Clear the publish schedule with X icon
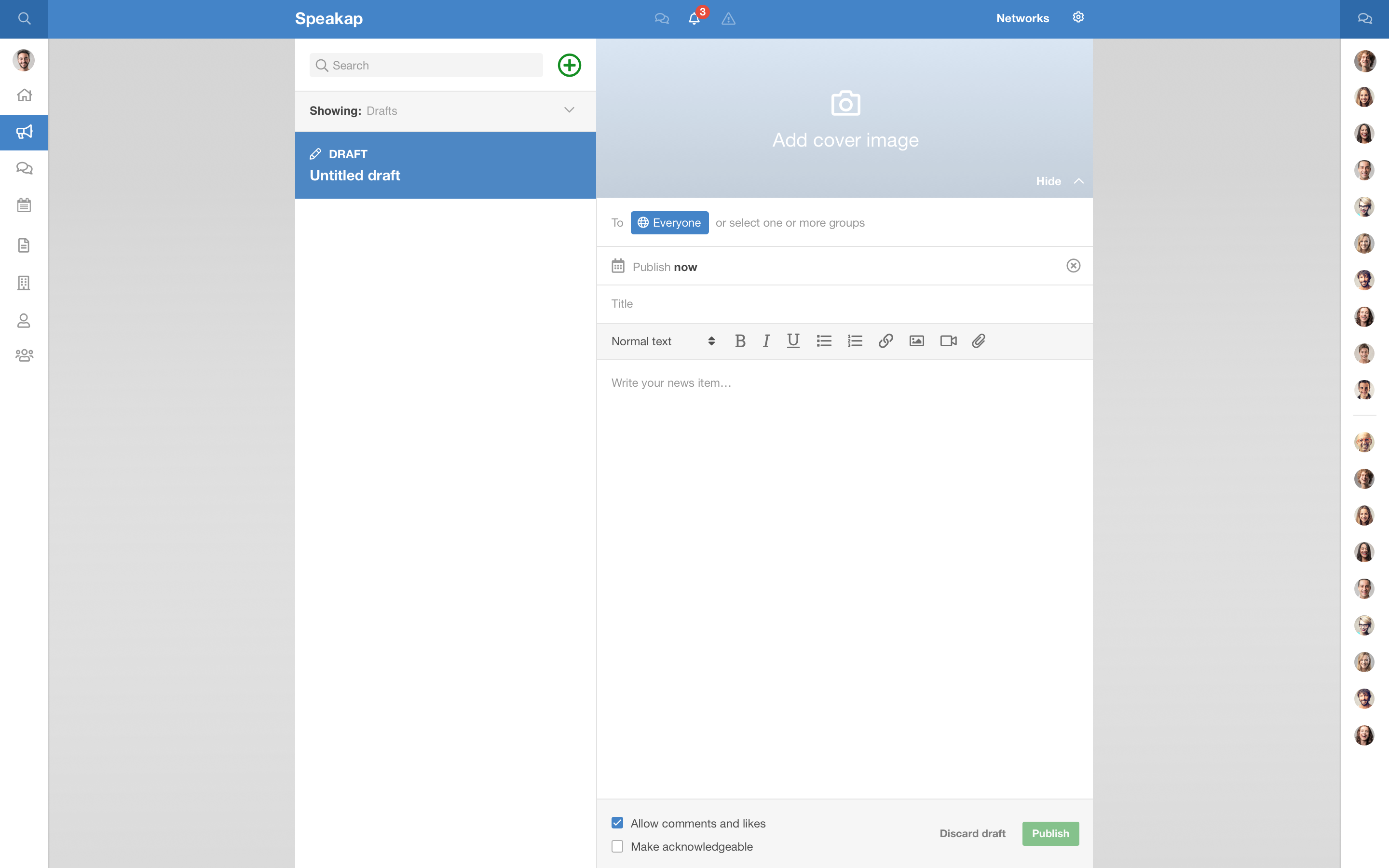The height and width of the screenshot is (868, 1389). coord(1073,266)
